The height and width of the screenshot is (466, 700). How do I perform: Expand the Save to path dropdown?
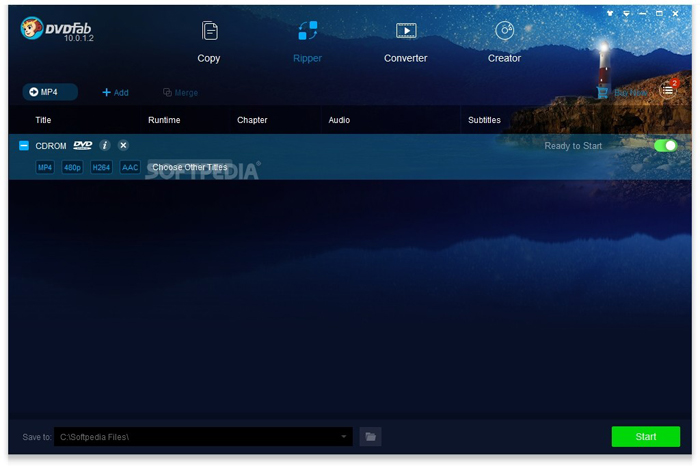click(x=343, y=437)
